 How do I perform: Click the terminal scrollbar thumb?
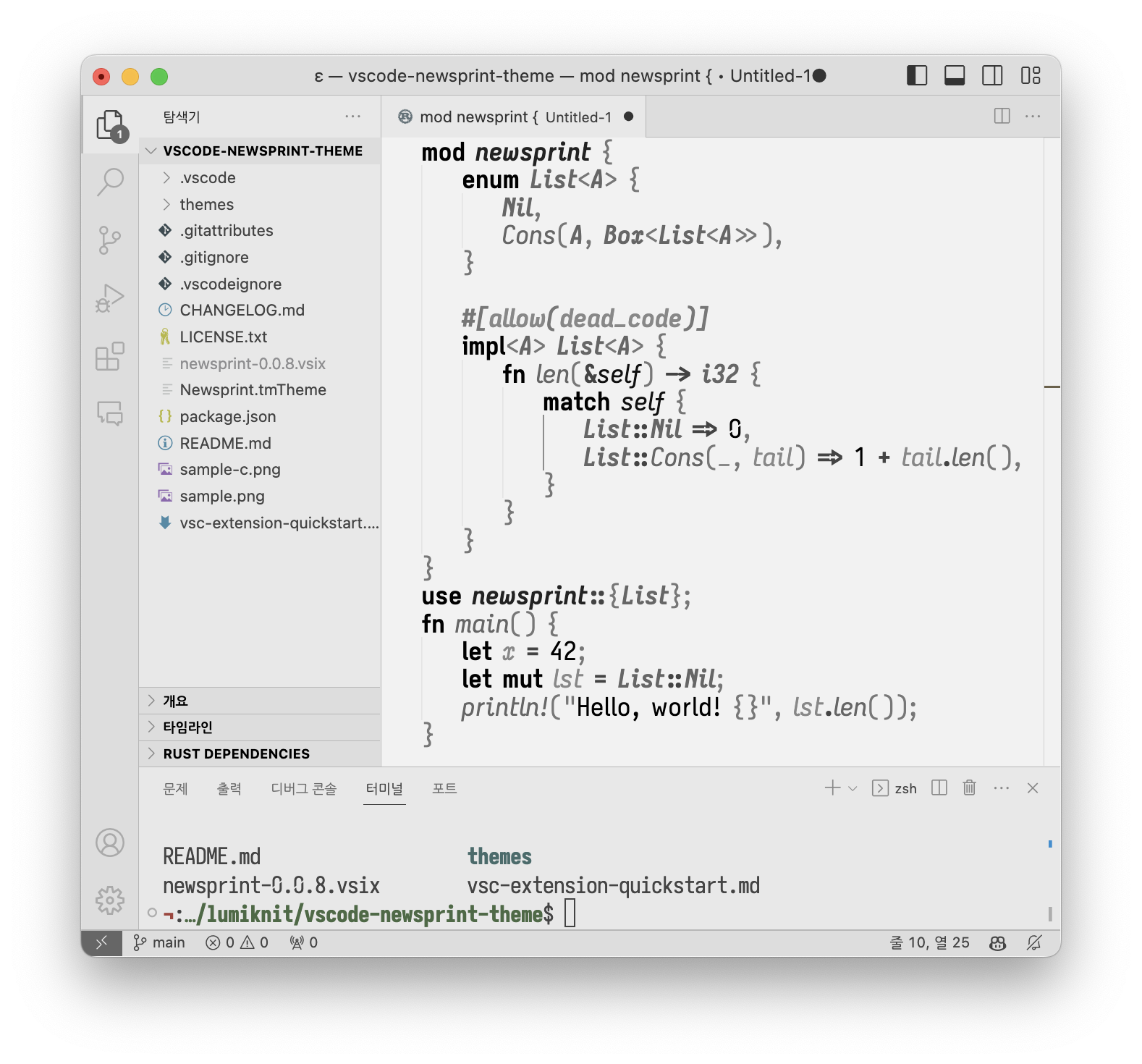(1050, 913)
